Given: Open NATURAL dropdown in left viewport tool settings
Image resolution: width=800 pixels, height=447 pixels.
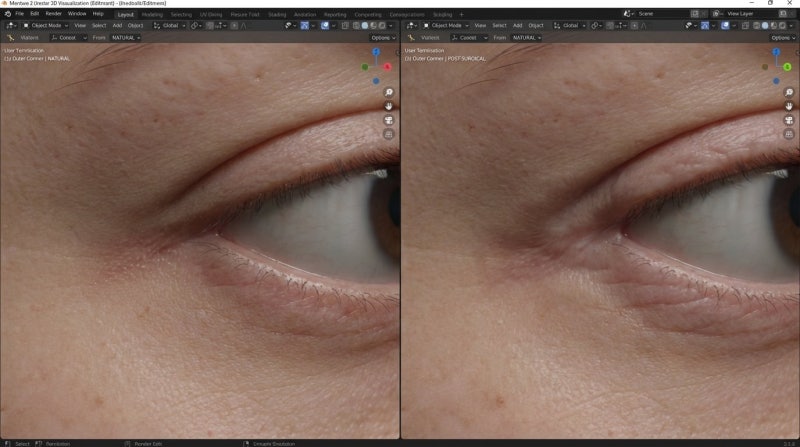Looking at the screenshot, I should tap(126, 38).
